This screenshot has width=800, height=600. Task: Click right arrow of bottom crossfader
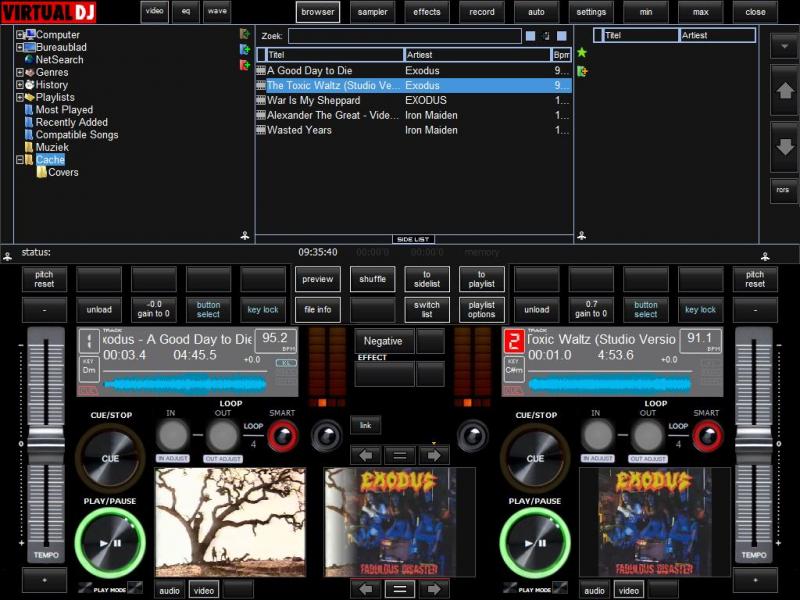(434, 589)
